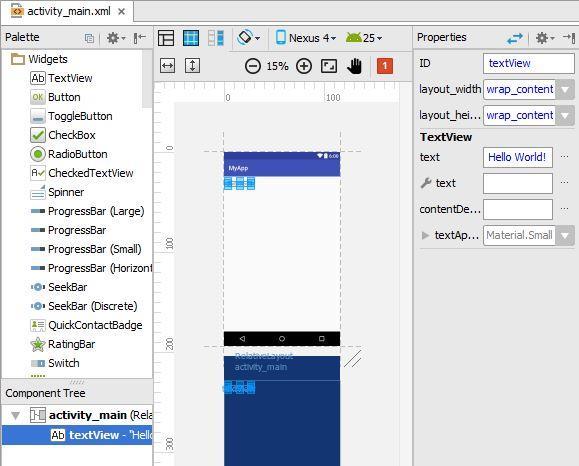Open the red warnings badge
This screenshot has width=579, height=466.
(385, 66)
